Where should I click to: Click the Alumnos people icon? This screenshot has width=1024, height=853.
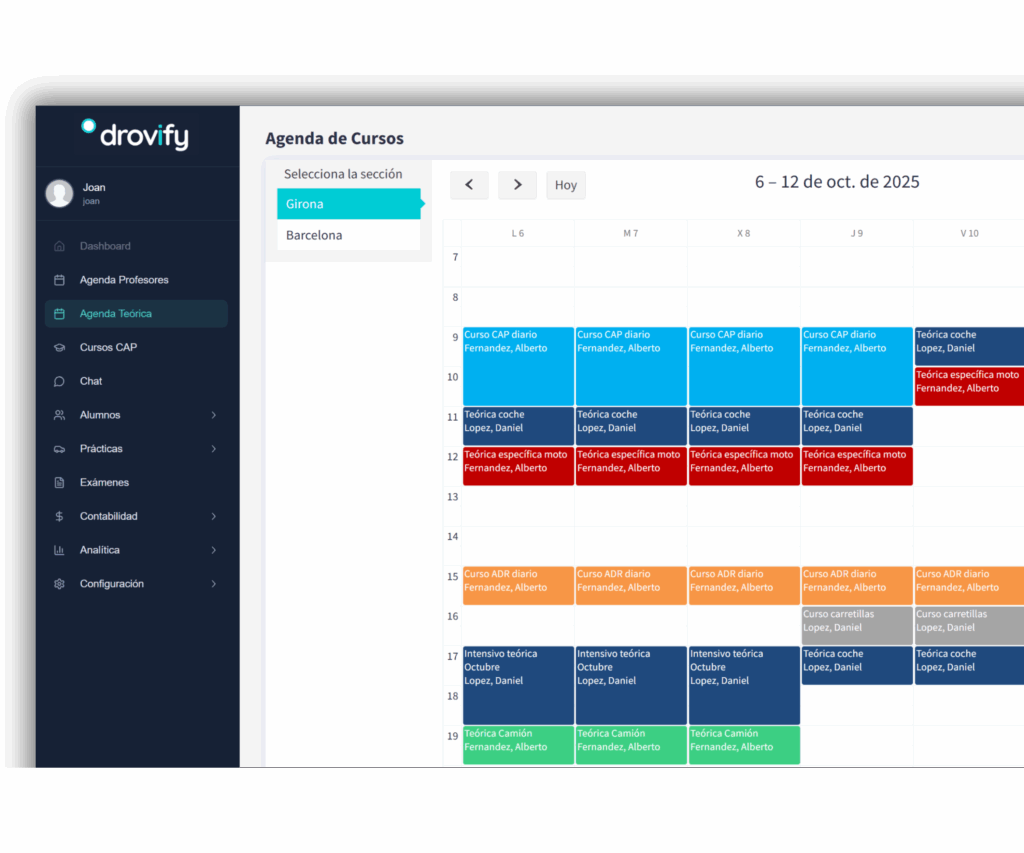point(59,415)
